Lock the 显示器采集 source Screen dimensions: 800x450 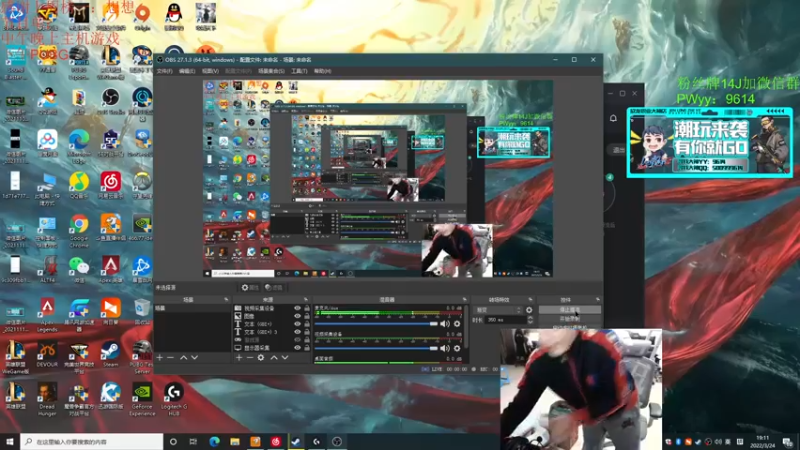(307, 347)
